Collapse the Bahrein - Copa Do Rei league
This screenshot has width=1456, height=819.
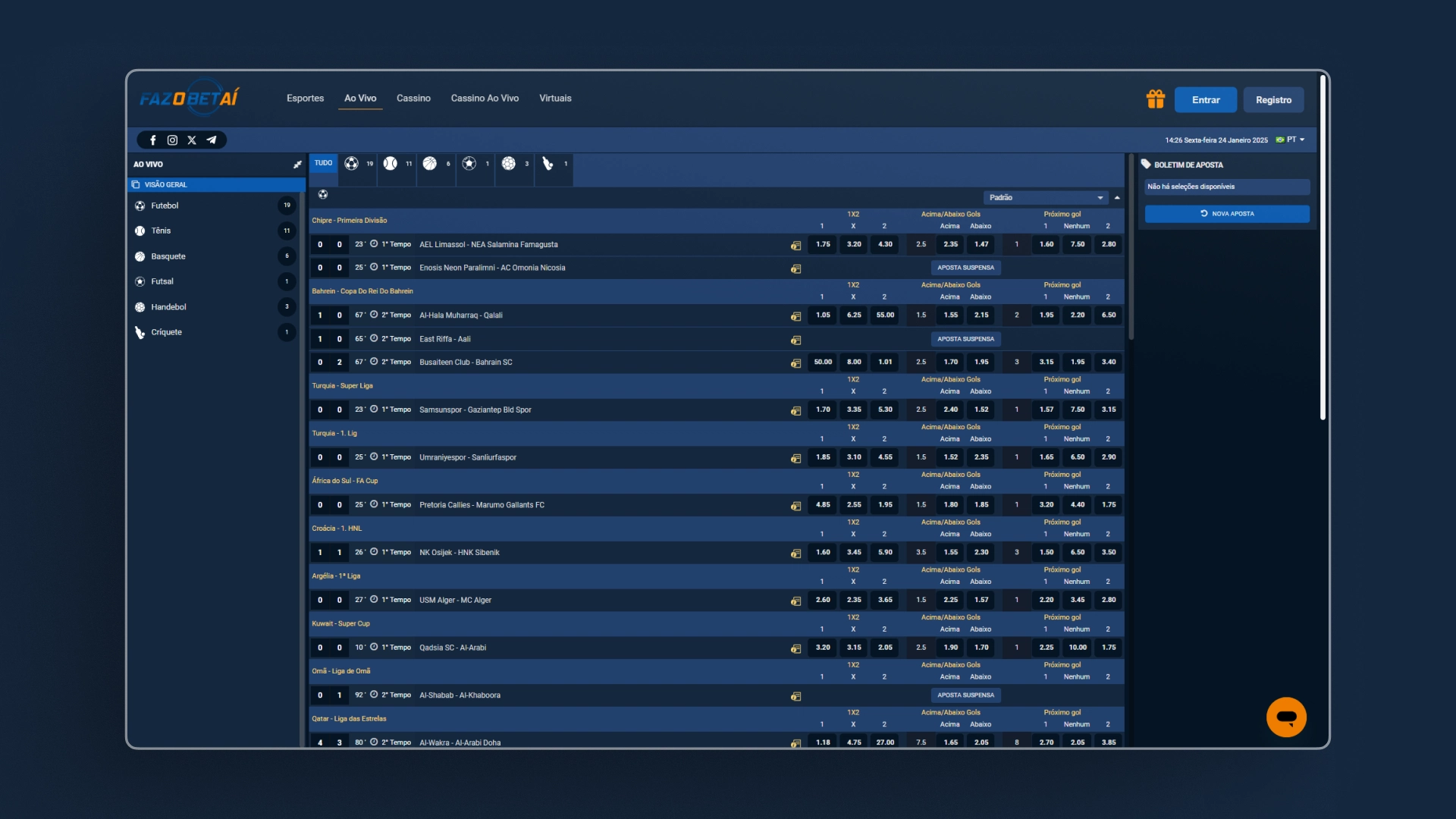click(362, 291)
